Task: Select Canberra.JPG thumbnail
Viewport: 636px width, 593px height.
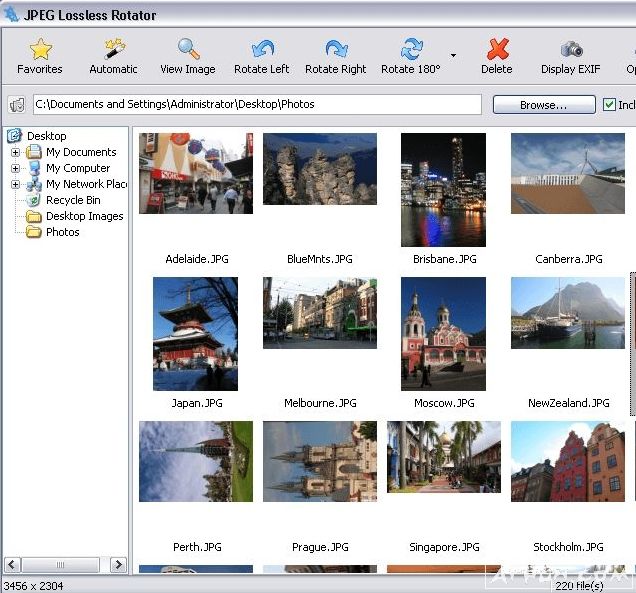Action: point(568,173)
